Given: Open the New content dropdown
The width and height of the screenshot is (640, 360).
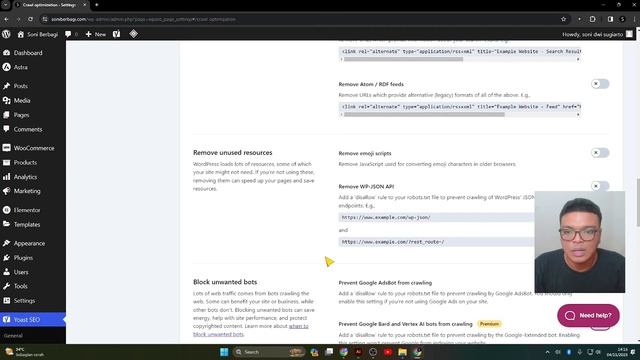Looking at the screenshot, I should pos(96,34).
